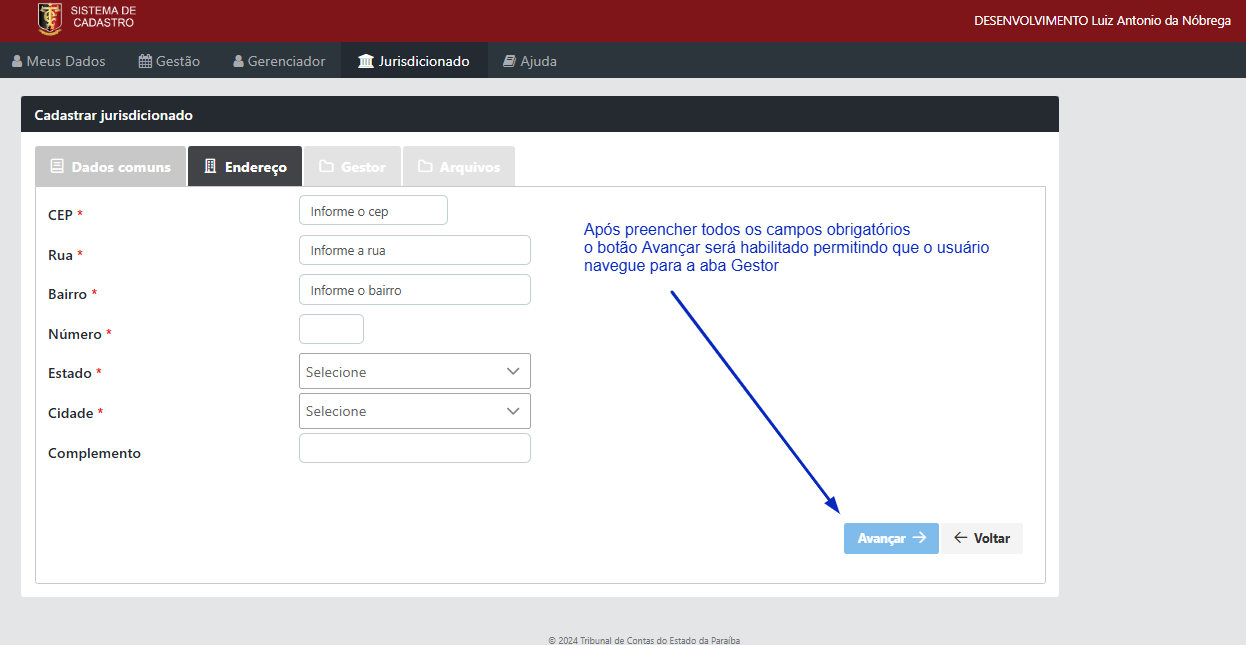Focus the Número input box
Image resolution: width=1246 pixels, height=645 pixels.
[x=331, y=329]
